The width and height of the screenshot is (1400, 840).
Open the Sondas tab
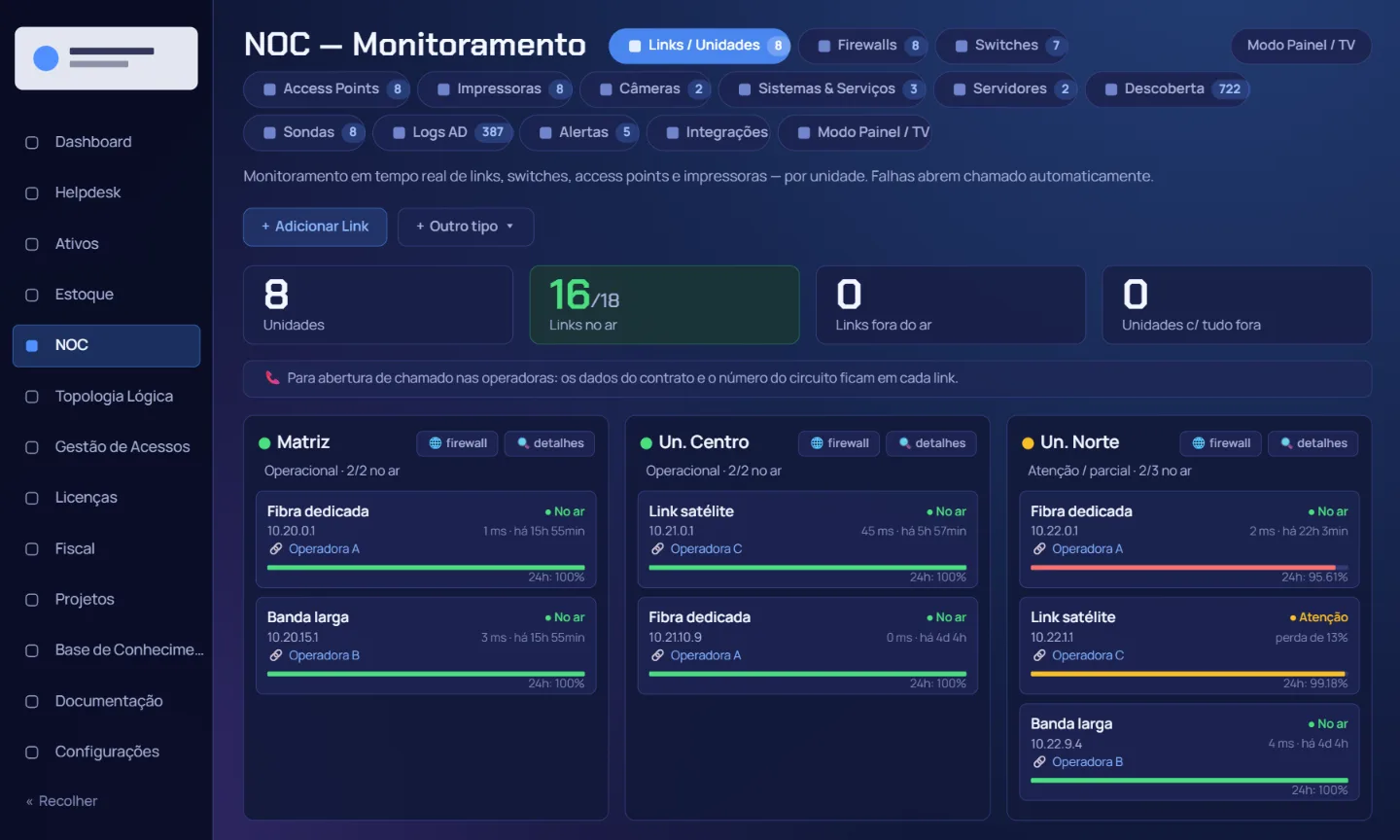pos(304,133)
